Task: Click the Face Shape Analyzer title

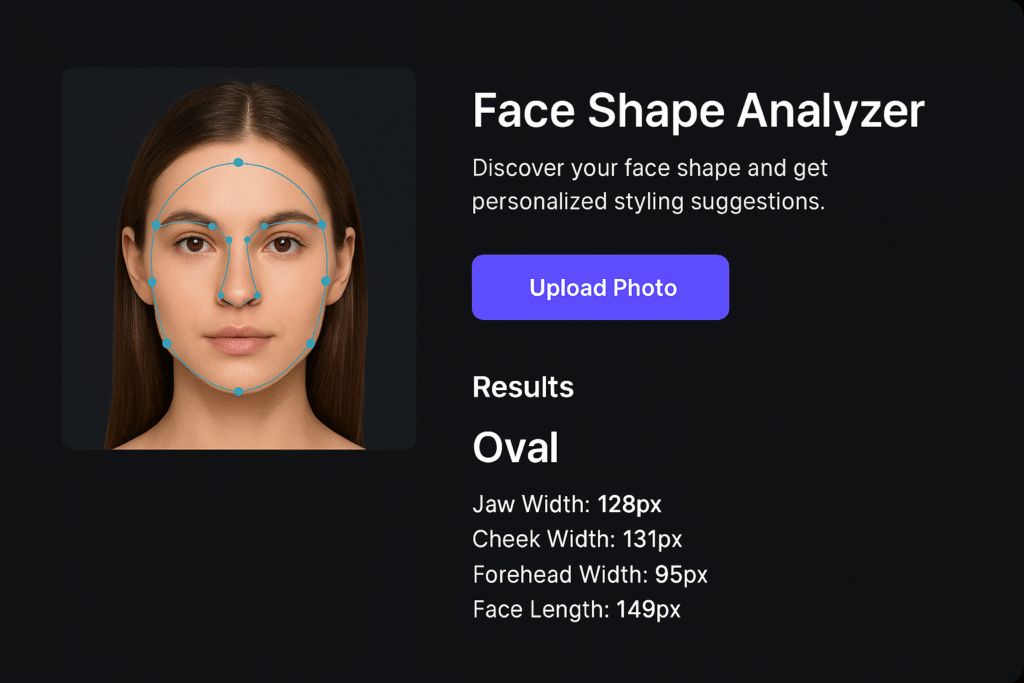Action: click(698, 111)
